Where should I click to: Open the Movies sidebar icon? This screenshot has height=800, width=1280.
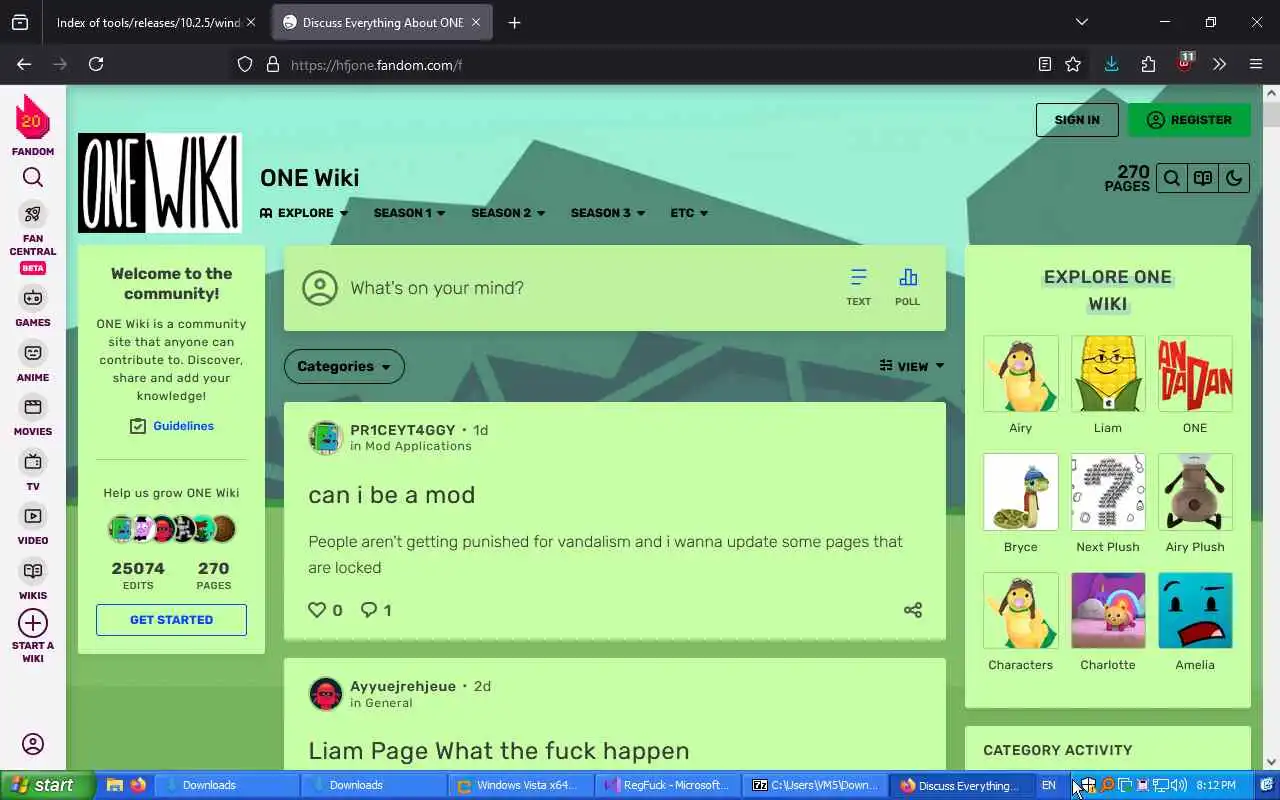pyautogui.click(x=33, y=407)
